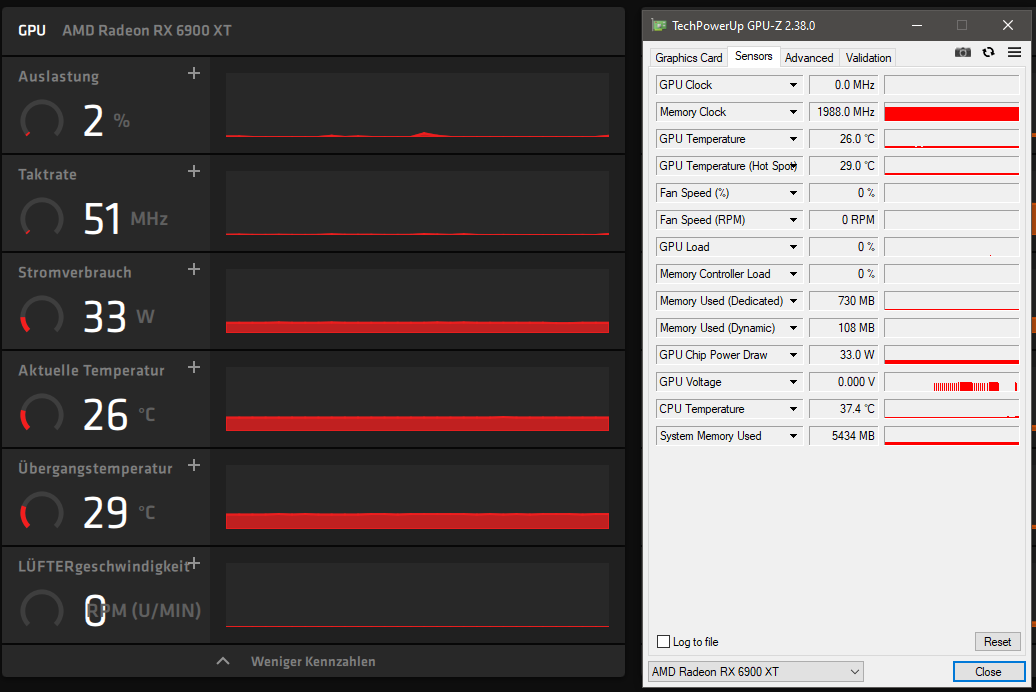Click the plus icon next to Aktuelle Temperatur

tap(194, 367)
